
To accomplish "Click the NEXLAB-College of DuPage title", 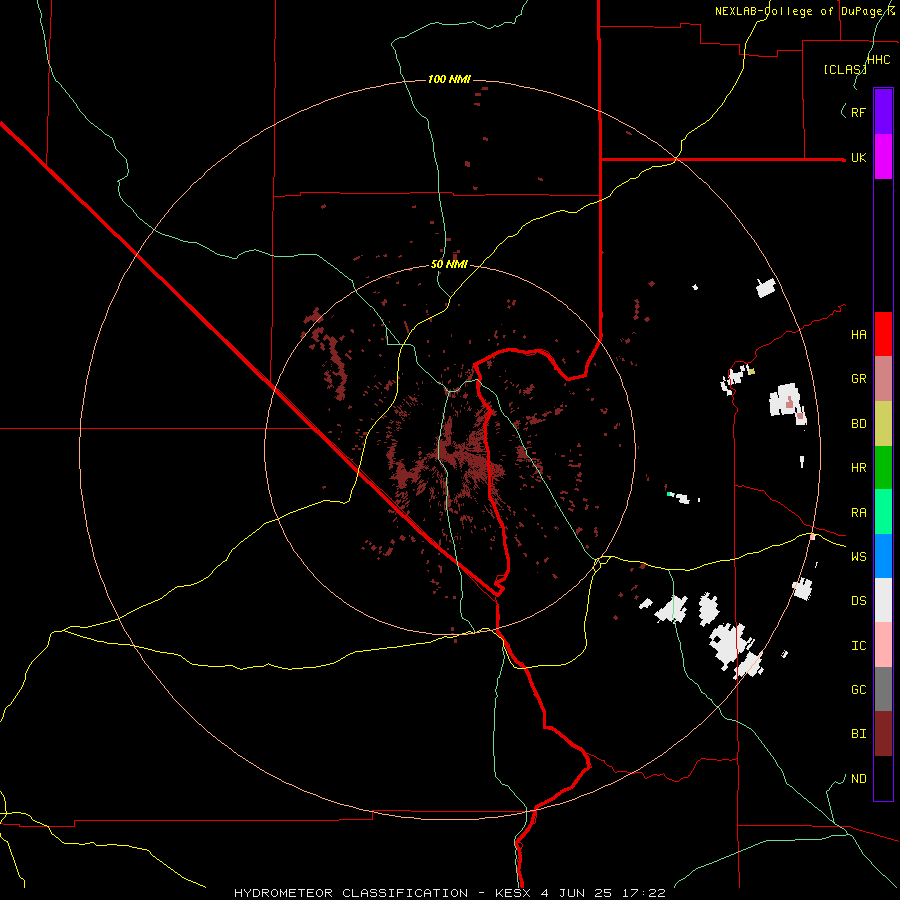I will point(805,11).
